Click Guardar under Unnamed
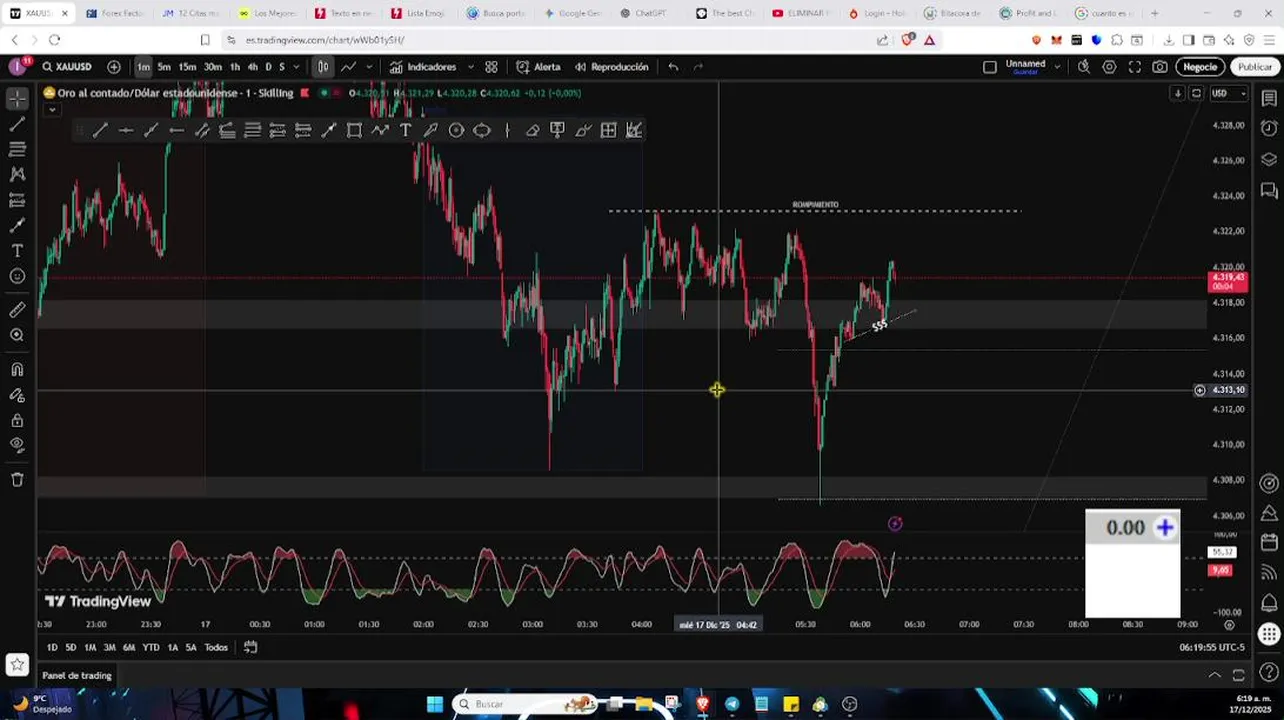Screen dimensions: 1284x720 pyautogui.click(x=1025, y=72)
